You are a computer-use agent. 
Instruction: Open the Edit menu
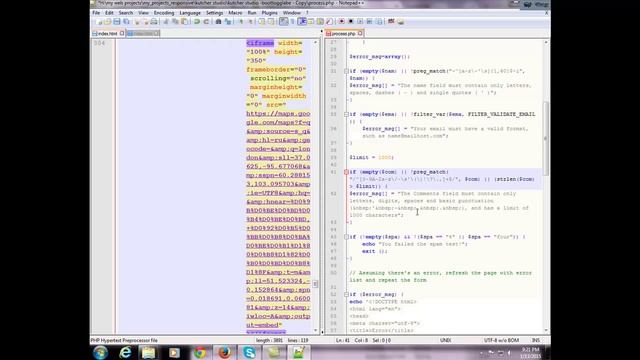109,13
